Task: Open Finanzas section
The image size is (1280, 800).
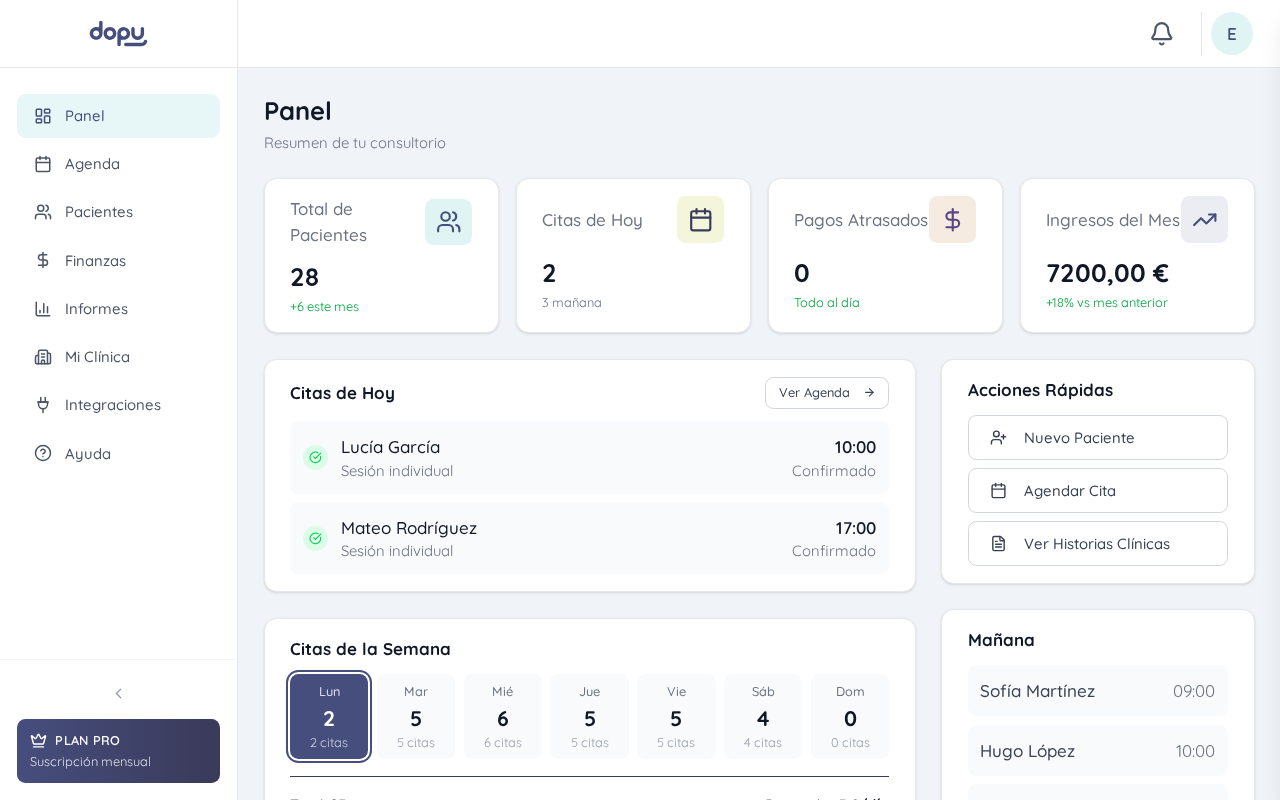Action: pos(118,261)
